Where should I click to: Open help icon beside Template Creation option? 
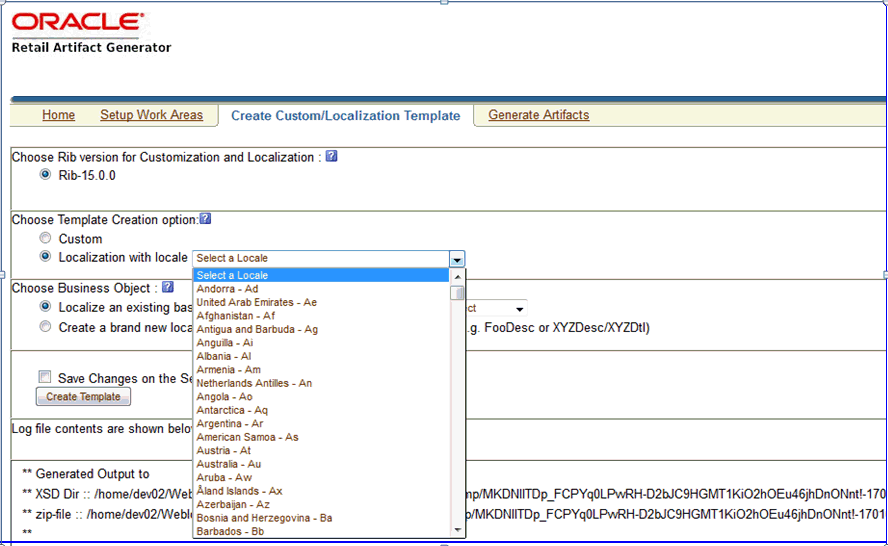point(205,219)
